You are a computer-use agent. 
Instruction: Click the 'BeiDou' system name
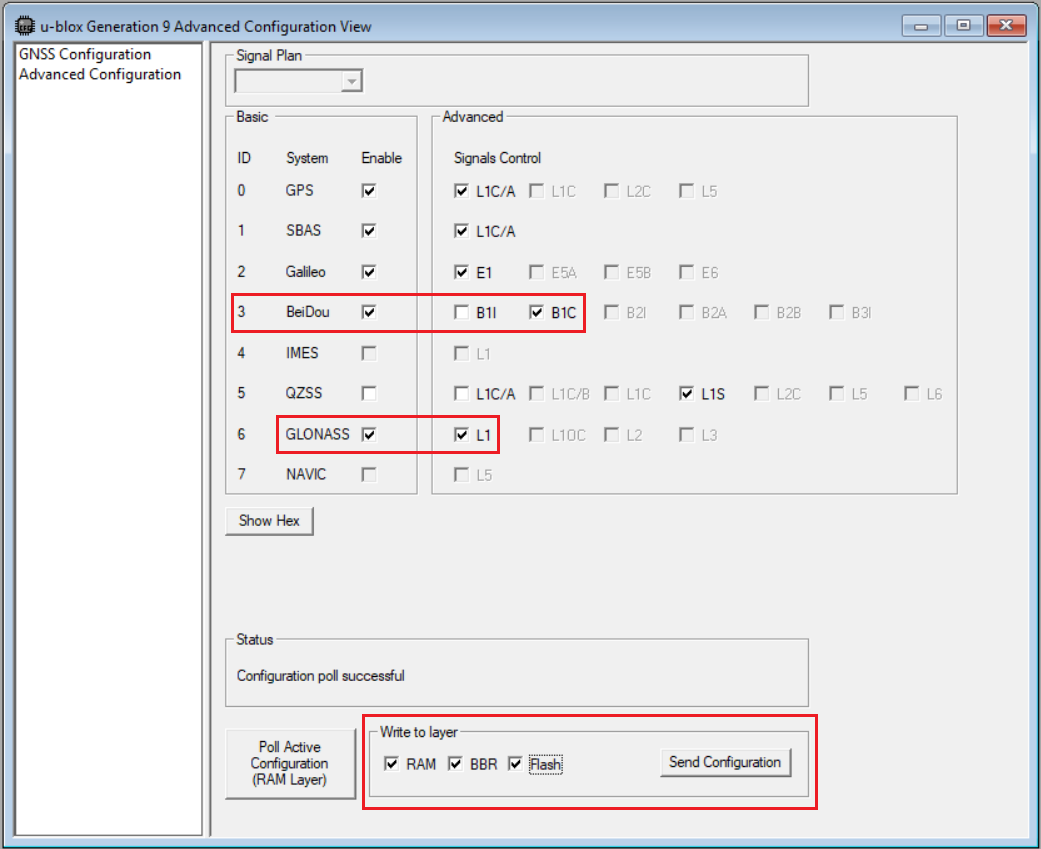pos(307,311)
